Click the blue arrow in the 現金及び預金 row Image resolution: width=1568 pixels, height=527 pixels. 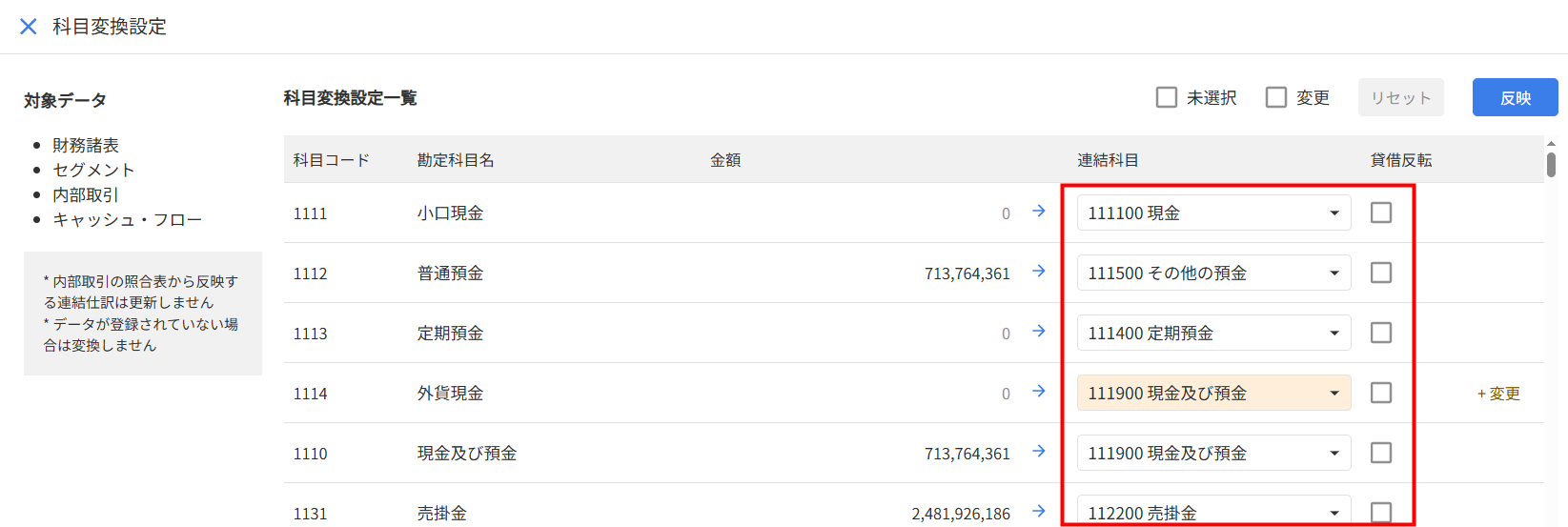(x=1039, y=452)
